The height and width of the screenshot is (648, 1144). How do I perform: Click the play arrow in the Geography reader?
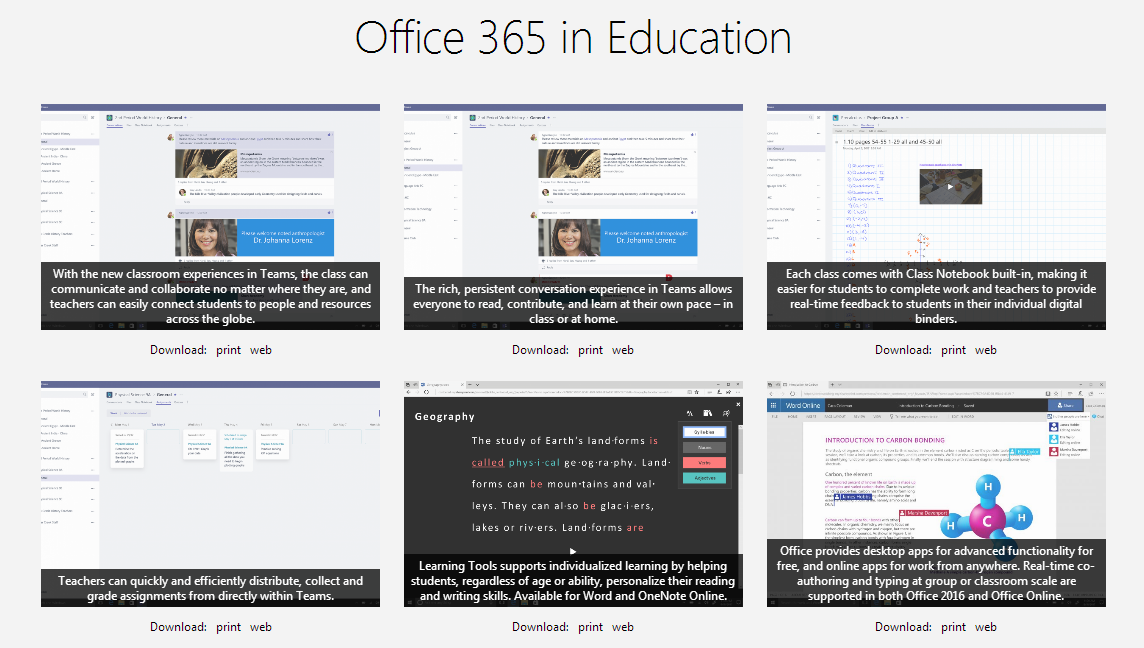[573, 551]
